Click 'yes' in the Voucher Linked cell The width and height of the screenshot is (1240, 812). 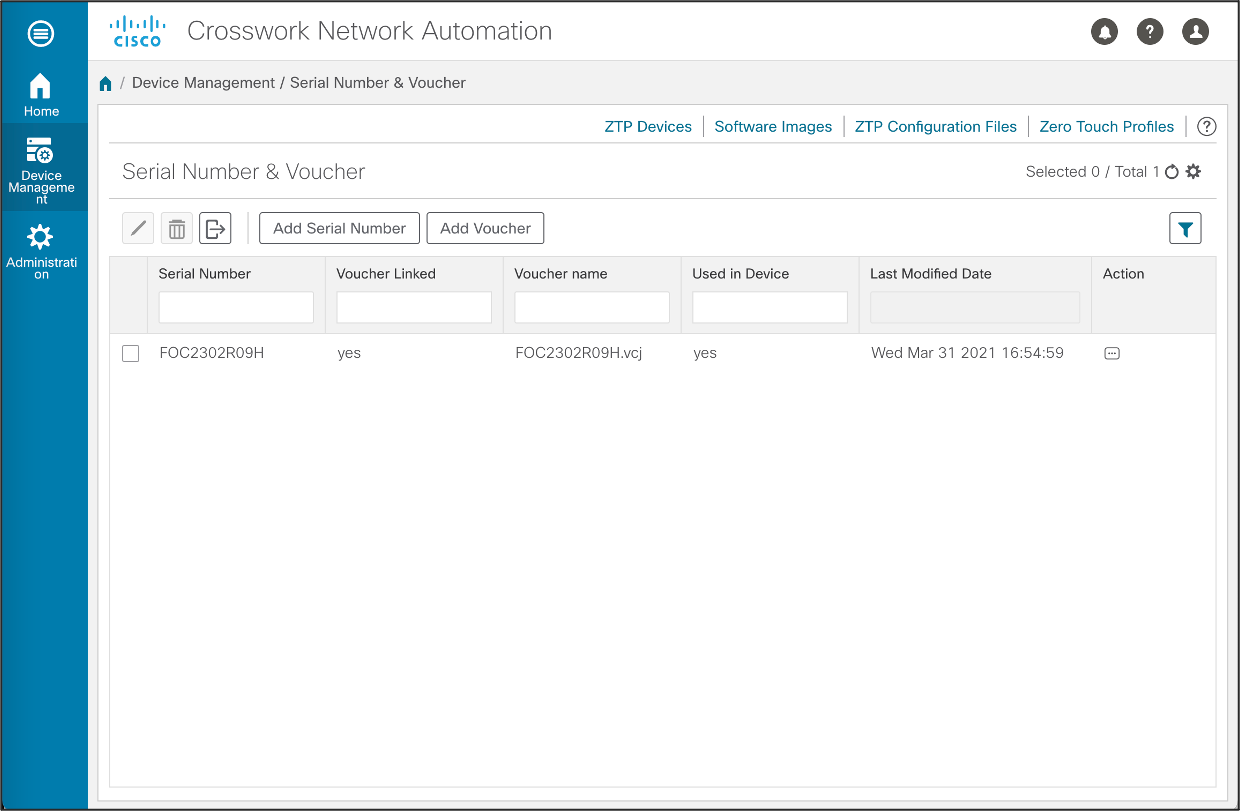[349, 354]
